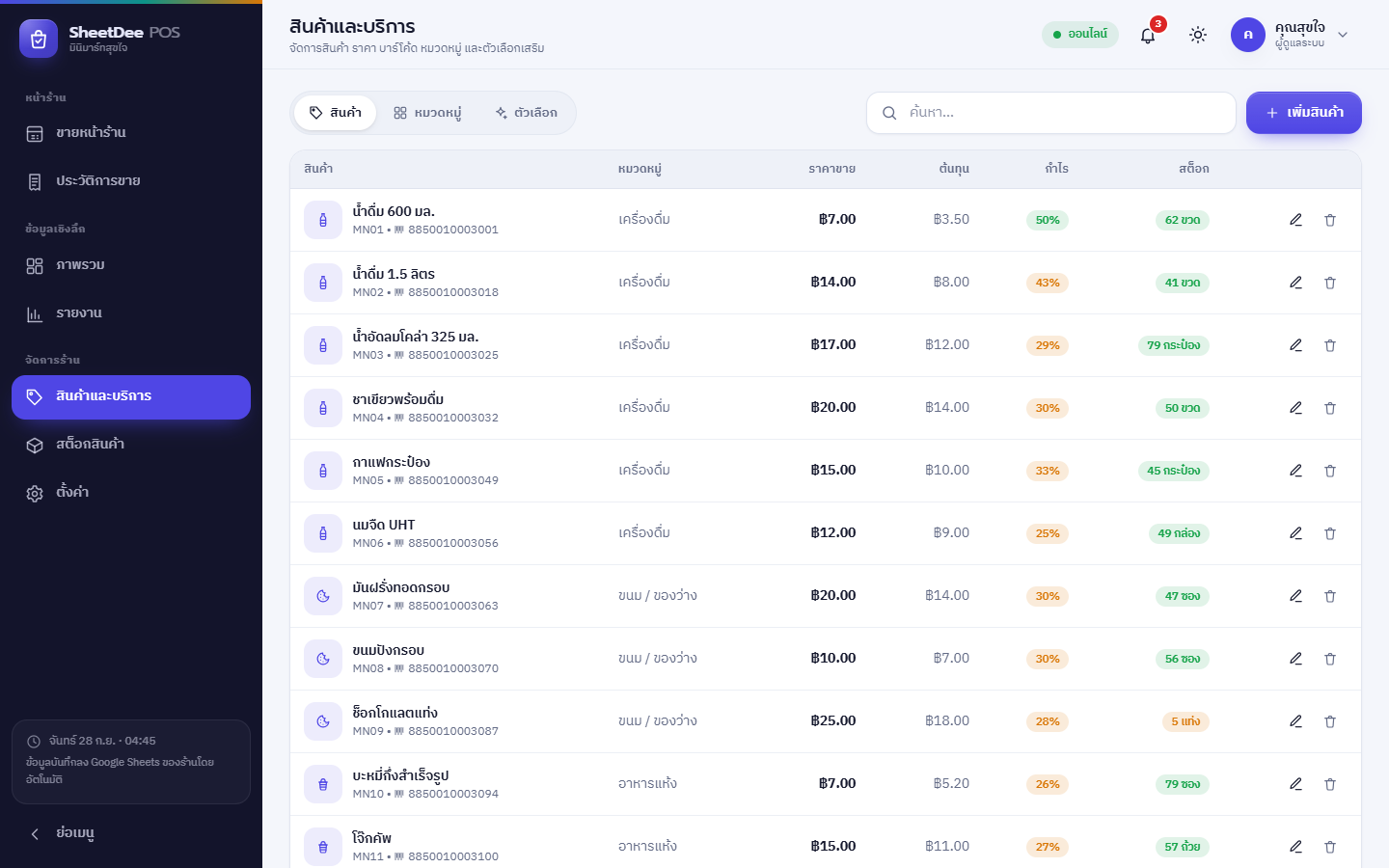Delete the น้ำดื่ม 600 มล. product
The width and height of the screenshot is (1389, 868).
pos(1330,220)
